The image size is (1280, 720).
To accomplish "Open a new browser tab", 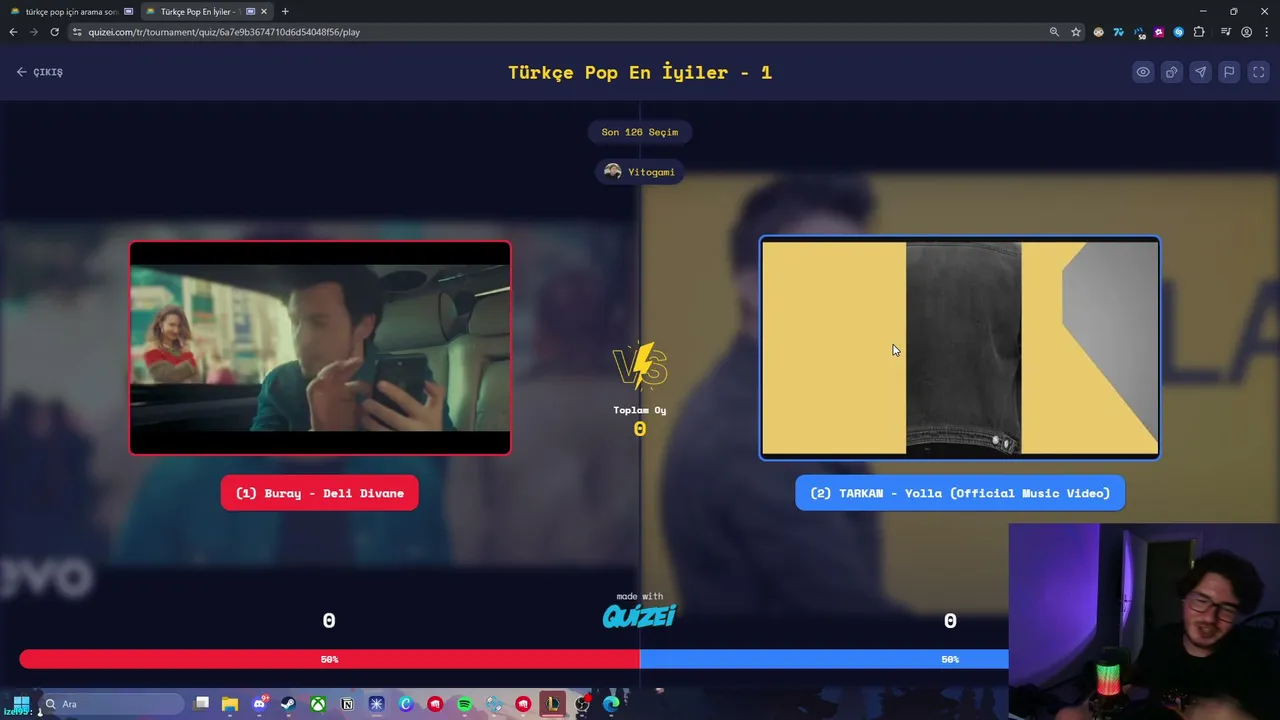I will [285, 11].
